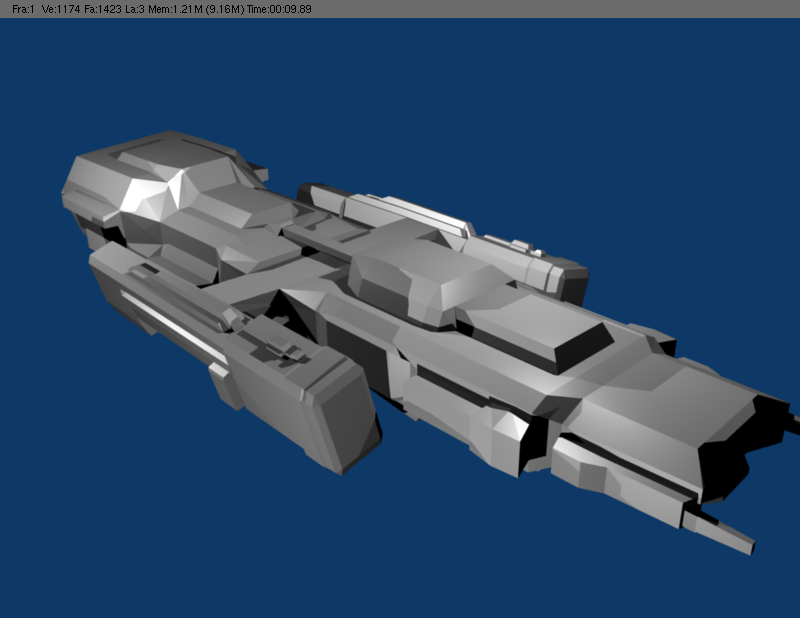Click the Mem:1.21M (9.16M) memory readout
This screenshot has height=618, width=800.
point(196,9)
